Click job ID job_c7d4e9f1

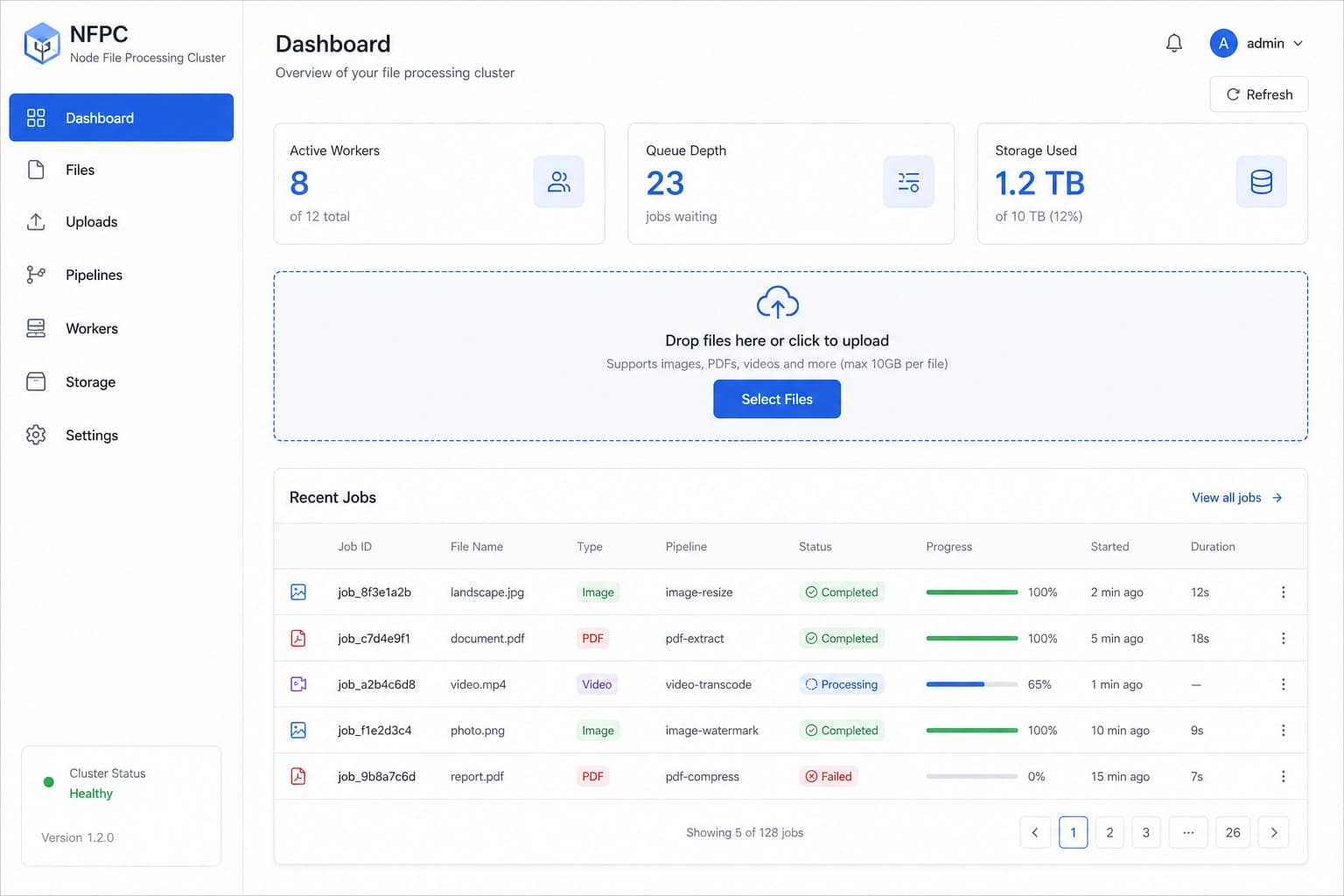point(374,639)
